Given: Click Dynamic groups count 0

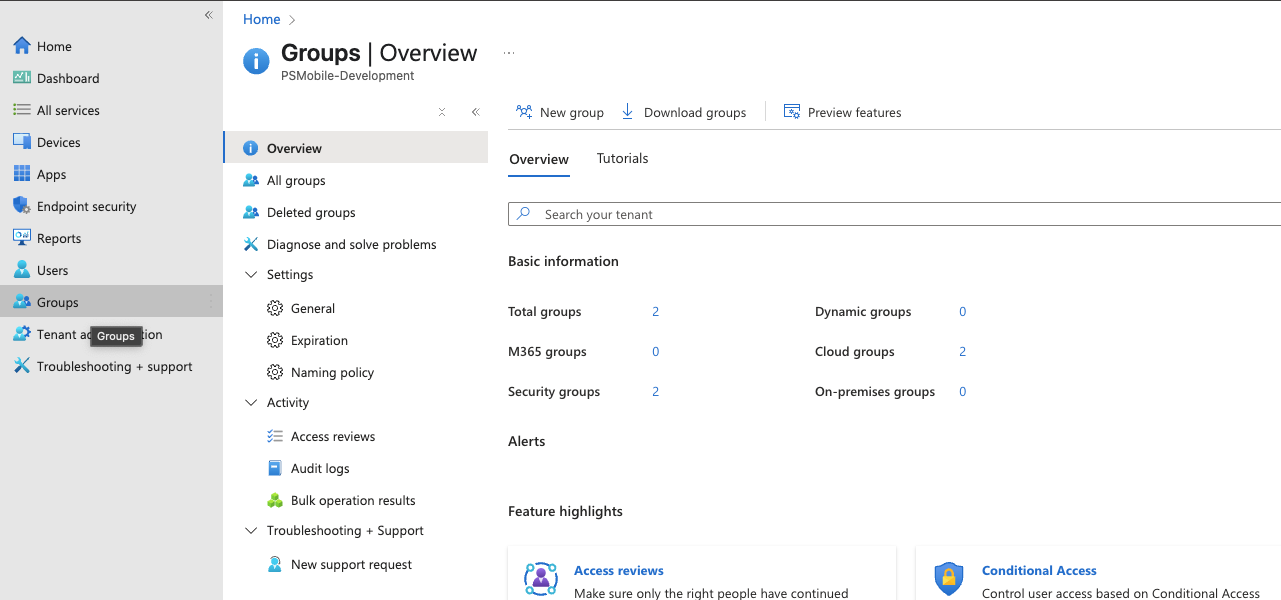Looking at the screenshot, I should 963,311.
